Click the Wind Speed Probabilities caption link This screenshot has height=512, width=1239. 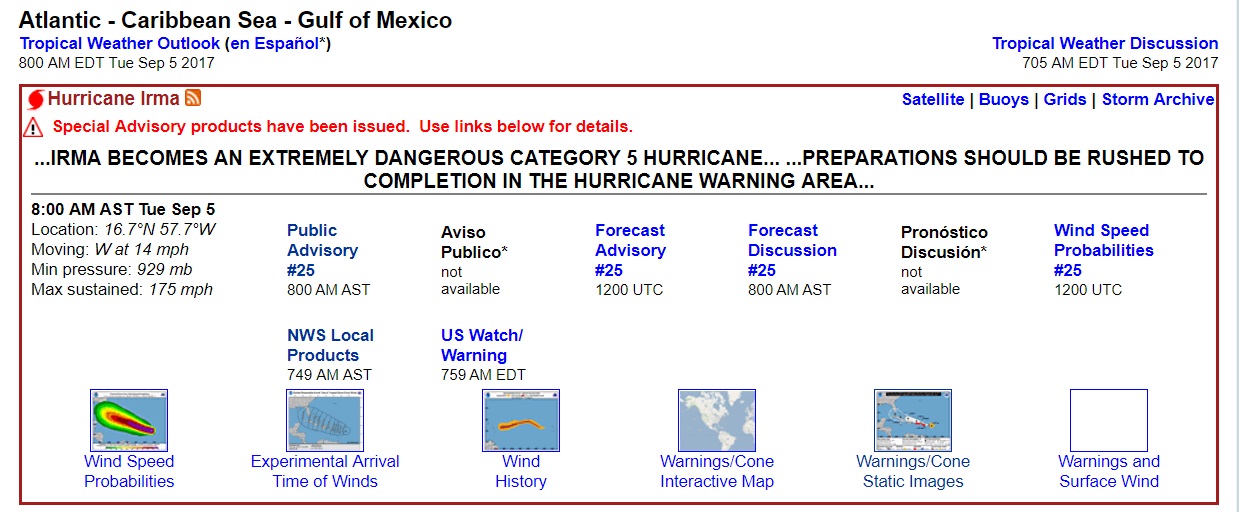(x=129, y=471)
